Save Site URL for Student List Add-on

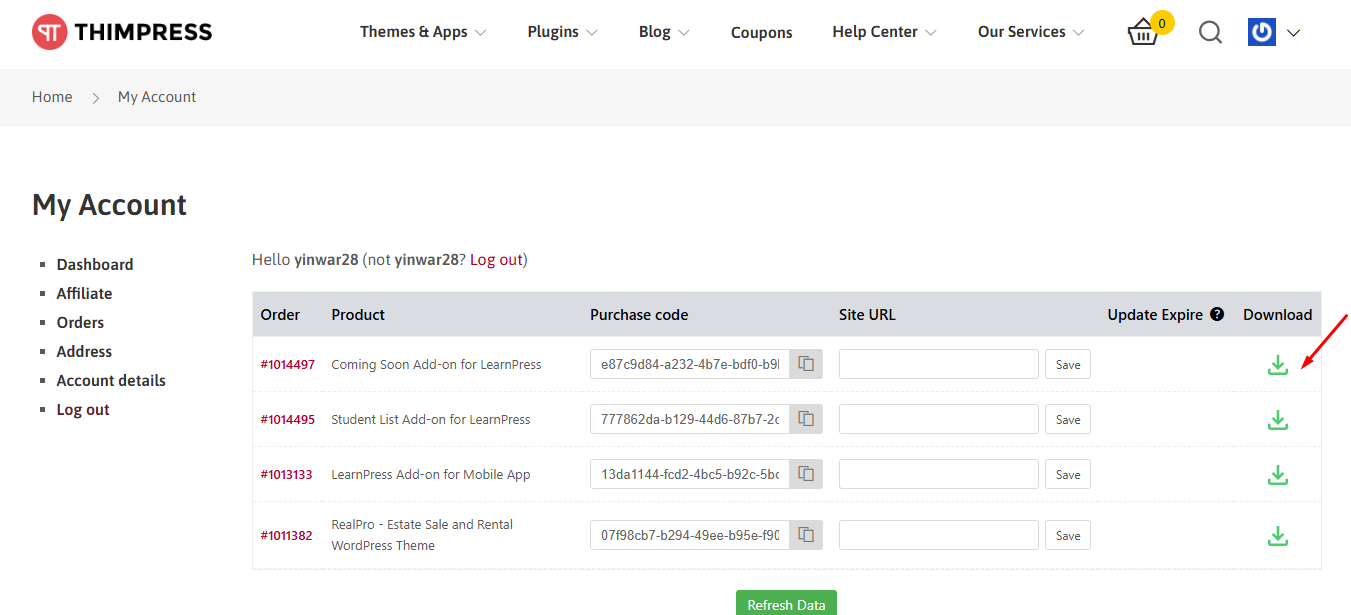tap(1068, 419)
